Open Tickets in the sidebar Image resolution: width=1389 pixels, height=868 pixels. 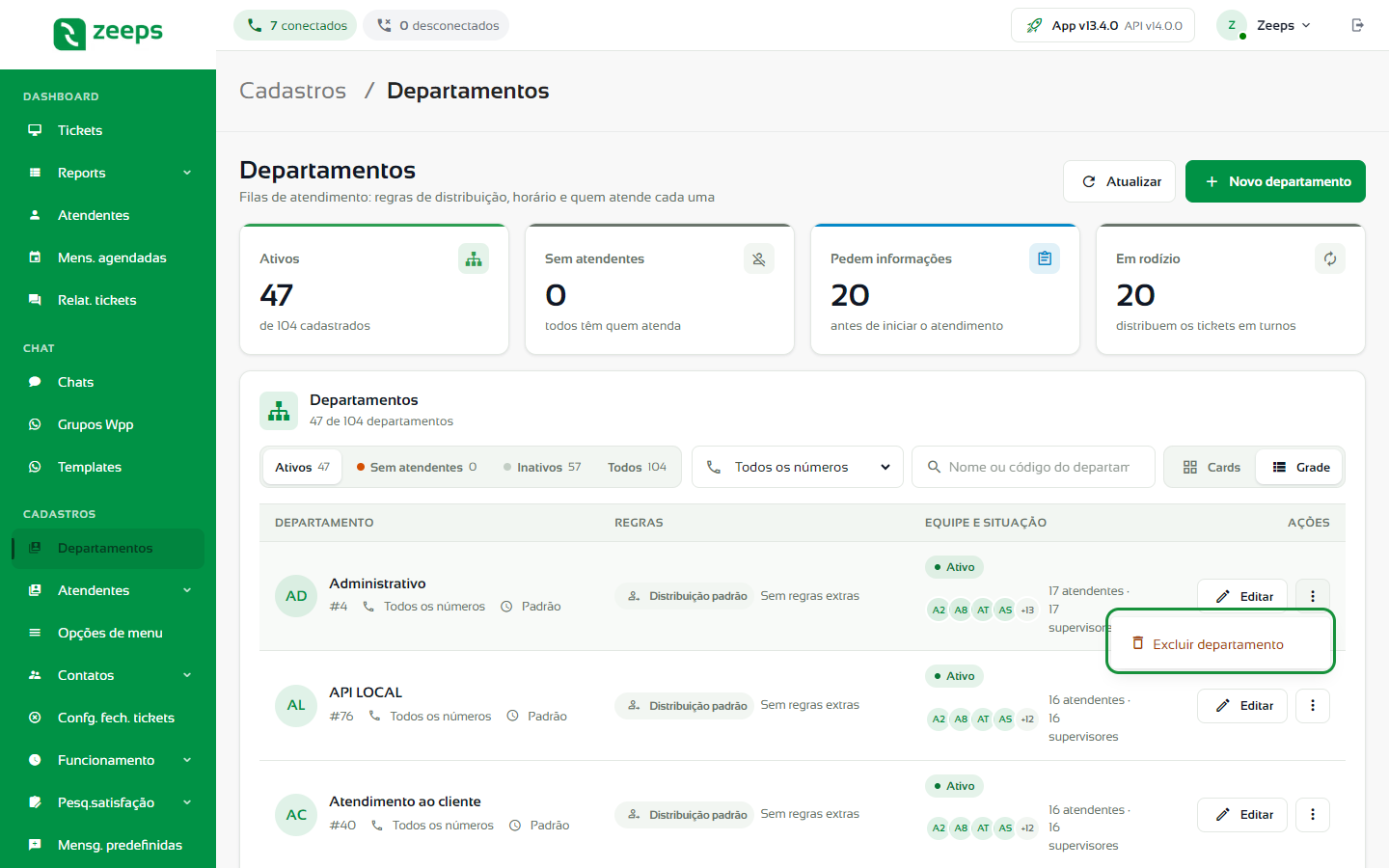coord(108,130)
